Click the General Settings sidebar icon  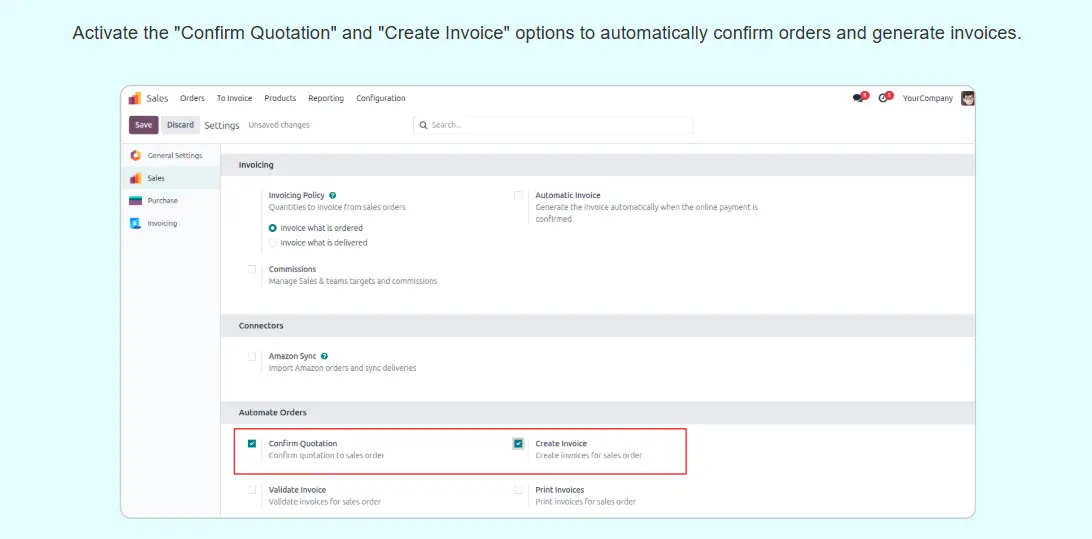(x=135, y=155)
